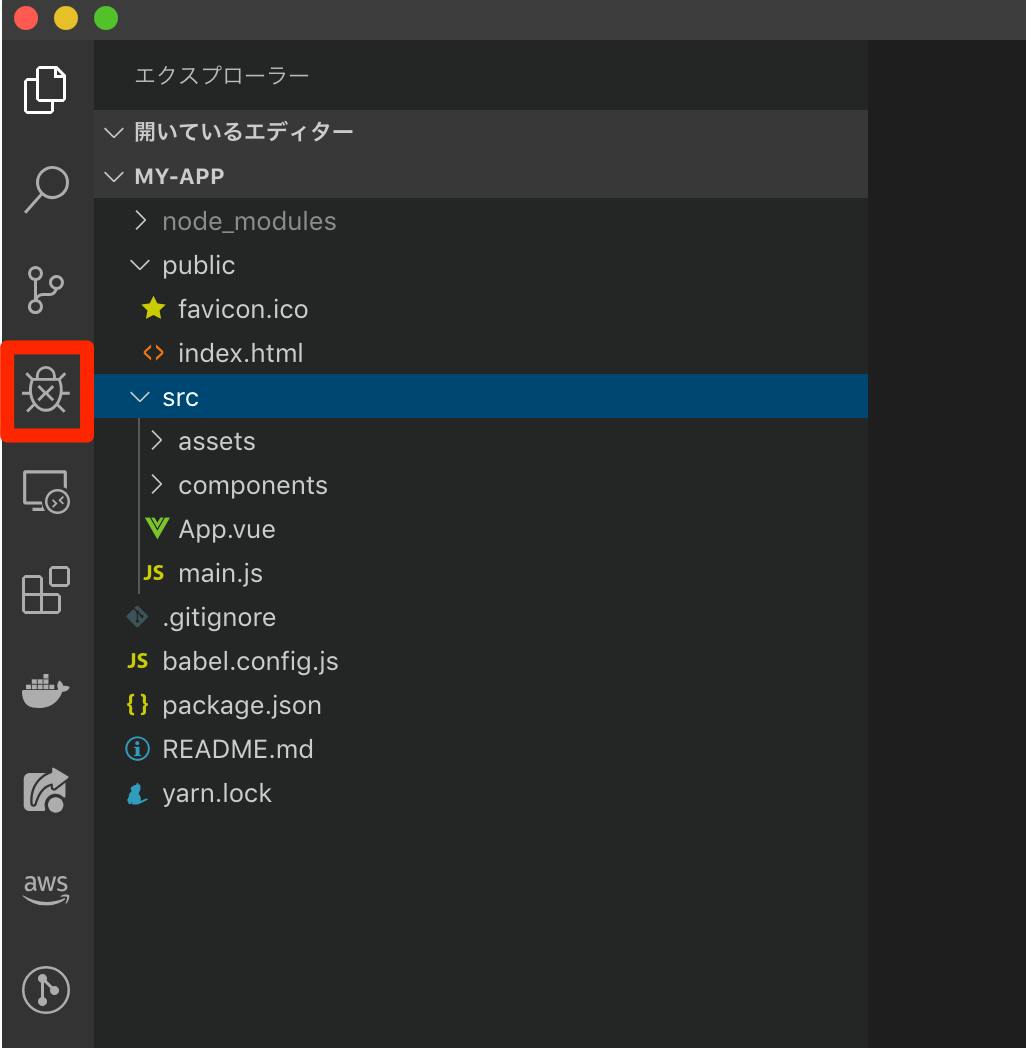This screenshot has width=1026, height=1048.
Task: Open .gitignore file
Action: coord(219,618)
